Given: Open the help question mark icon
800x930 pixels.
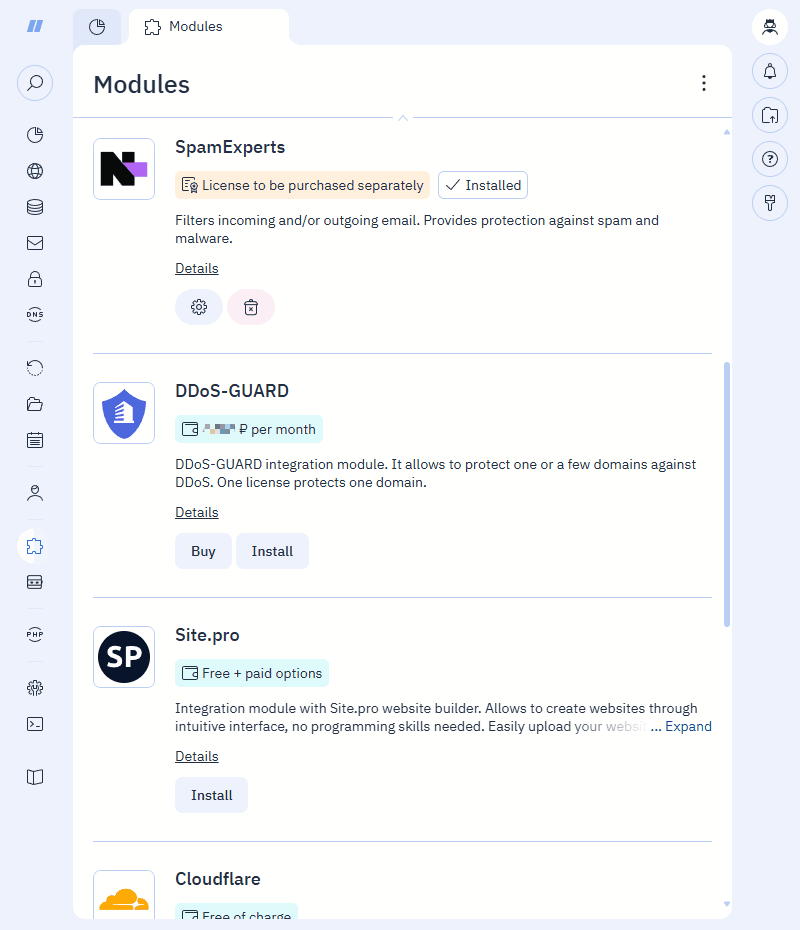Looking at the screenshot, I should tap(770, 159).
